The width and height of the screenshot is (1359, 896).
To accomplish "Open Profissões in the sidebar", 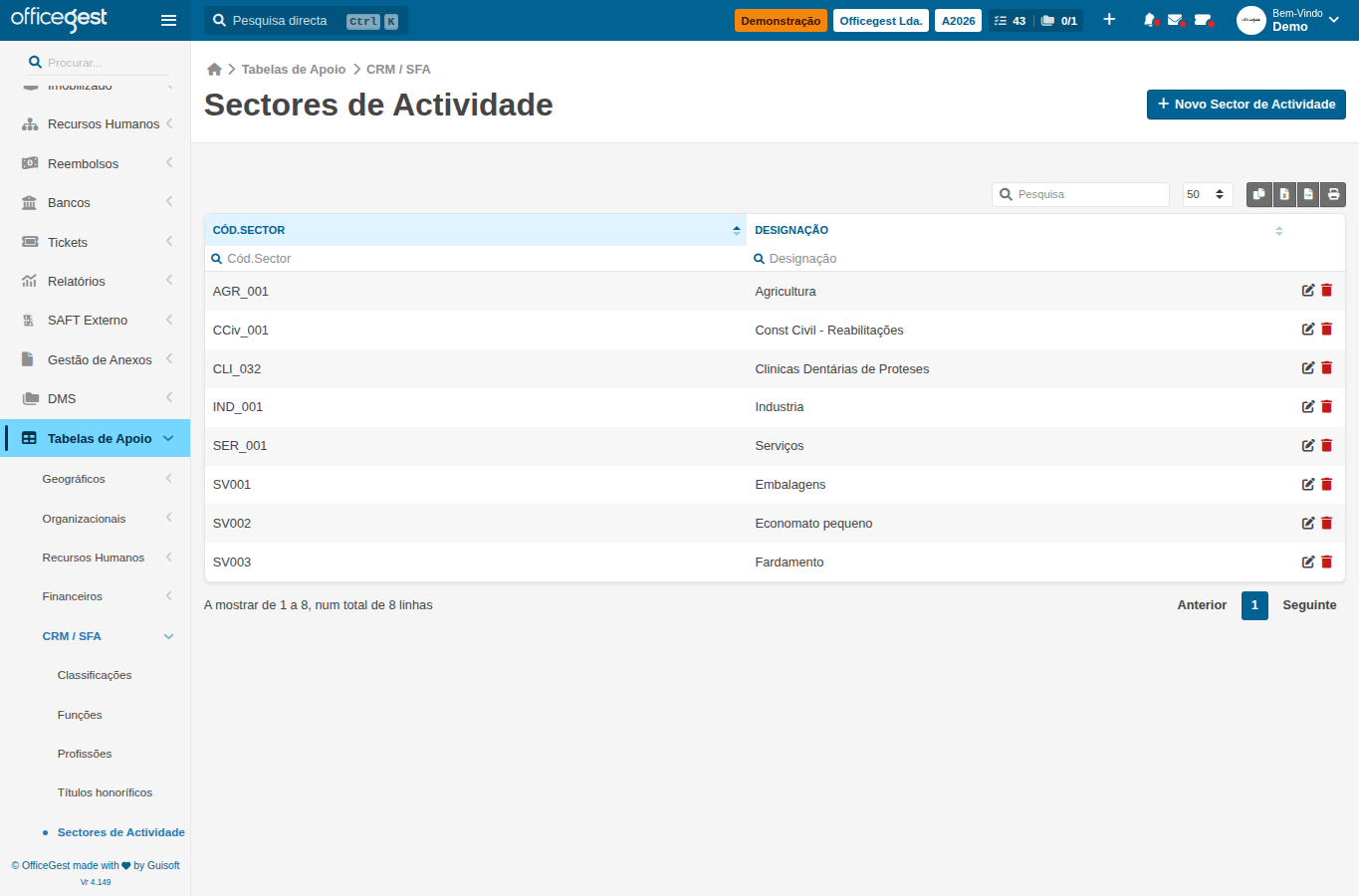I will click(85, 754).
